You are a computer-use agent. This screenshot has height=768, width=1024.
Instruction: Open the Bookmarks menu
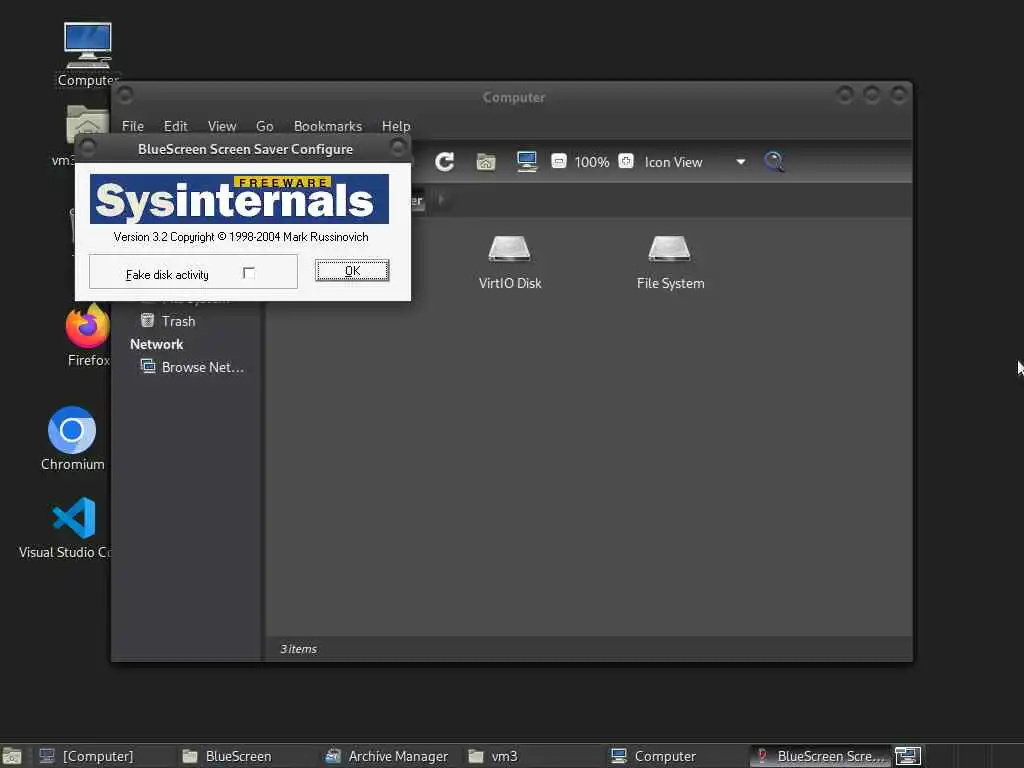[x=328, y=126]
